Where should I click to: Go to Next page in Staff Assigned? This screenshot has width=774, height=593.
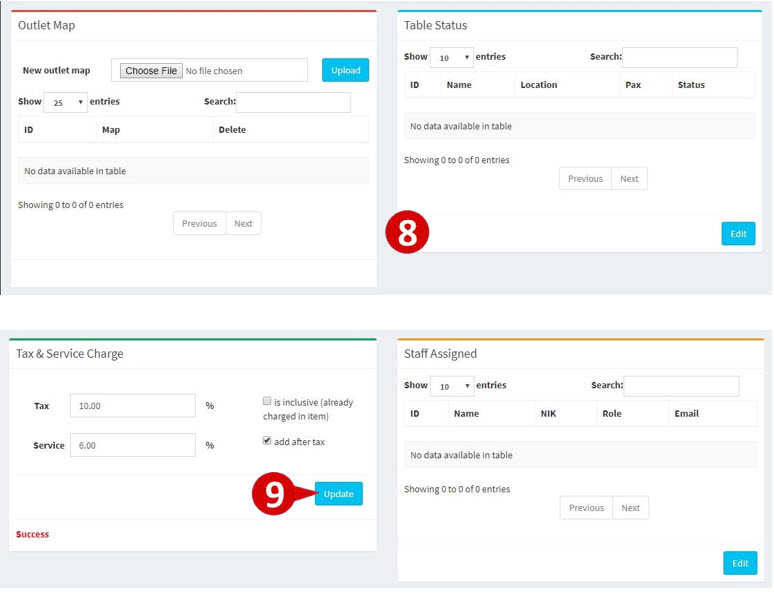pos(630,508)
